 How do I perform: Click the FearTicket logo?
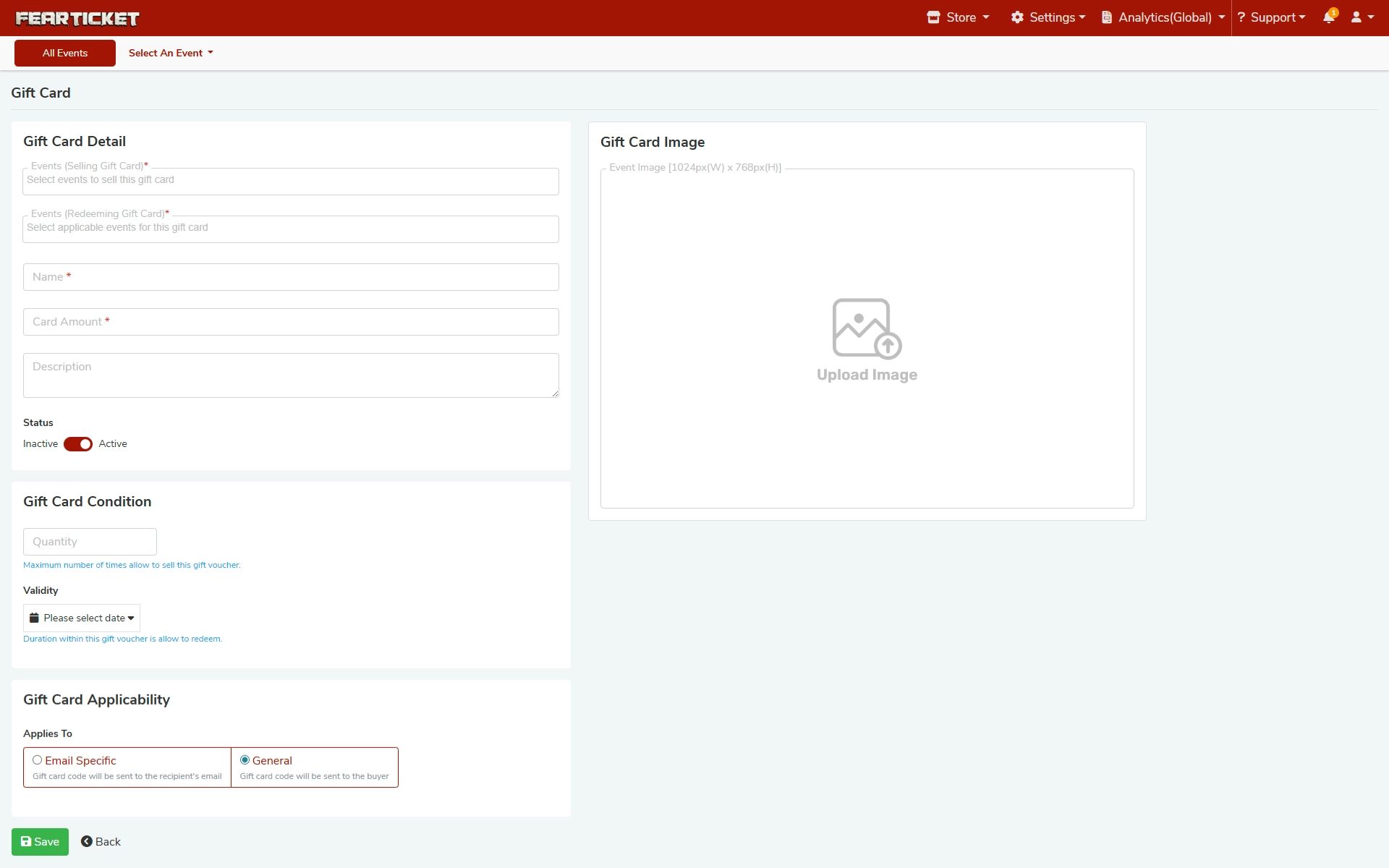pyautogui.click(x=77, y=19)
